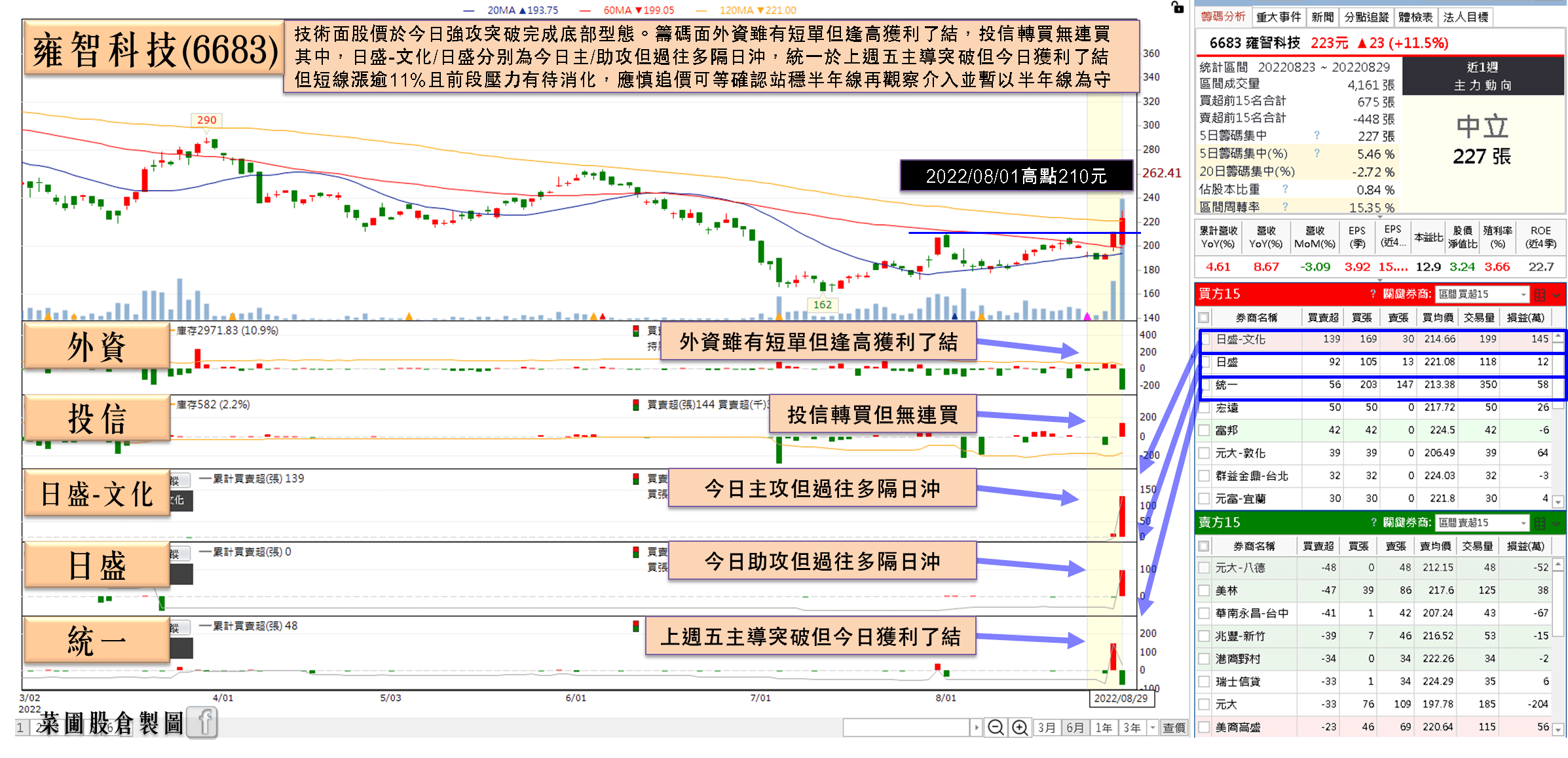Click the 元大 seller broker name
Screen dimensions: 1568x758
click(x=1226, y=705)
